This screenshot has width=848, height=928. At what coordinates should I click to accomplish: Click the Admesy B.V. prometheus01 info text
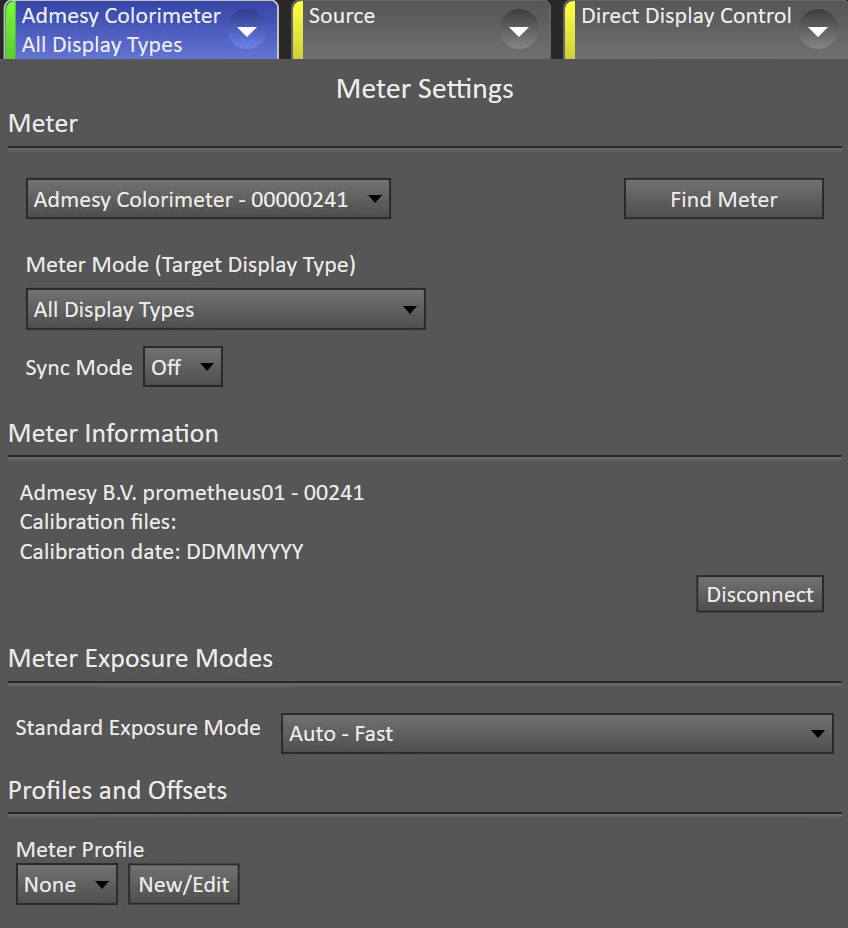[x=192, y=492]
